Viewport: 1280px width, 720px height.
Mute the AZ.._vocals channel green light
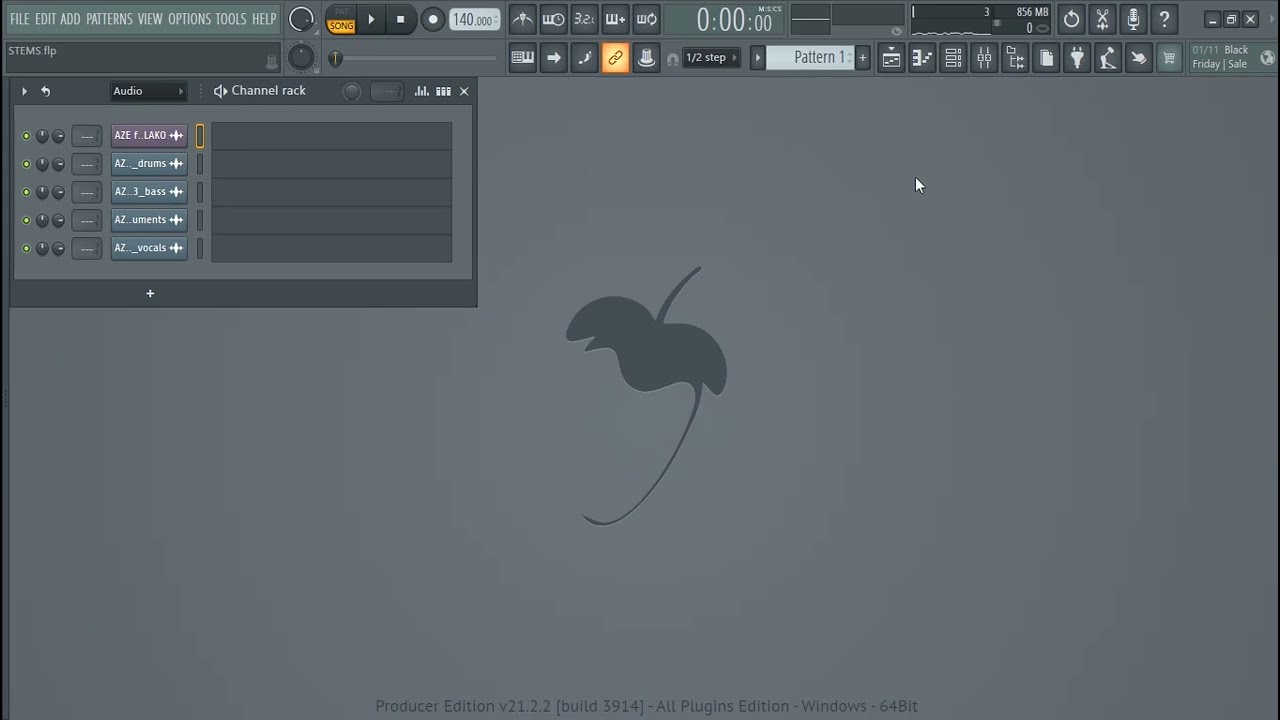pyautogui.click(x=26, y=248)
